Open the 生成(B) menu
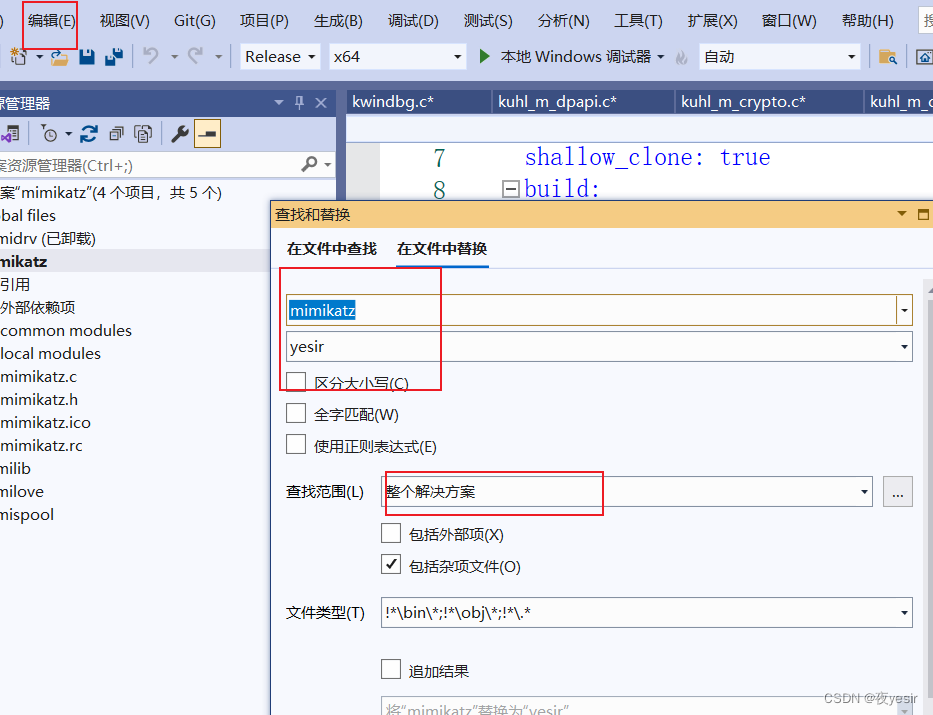The width and height of the screenshot is (933, 715). tap(338, 21)
